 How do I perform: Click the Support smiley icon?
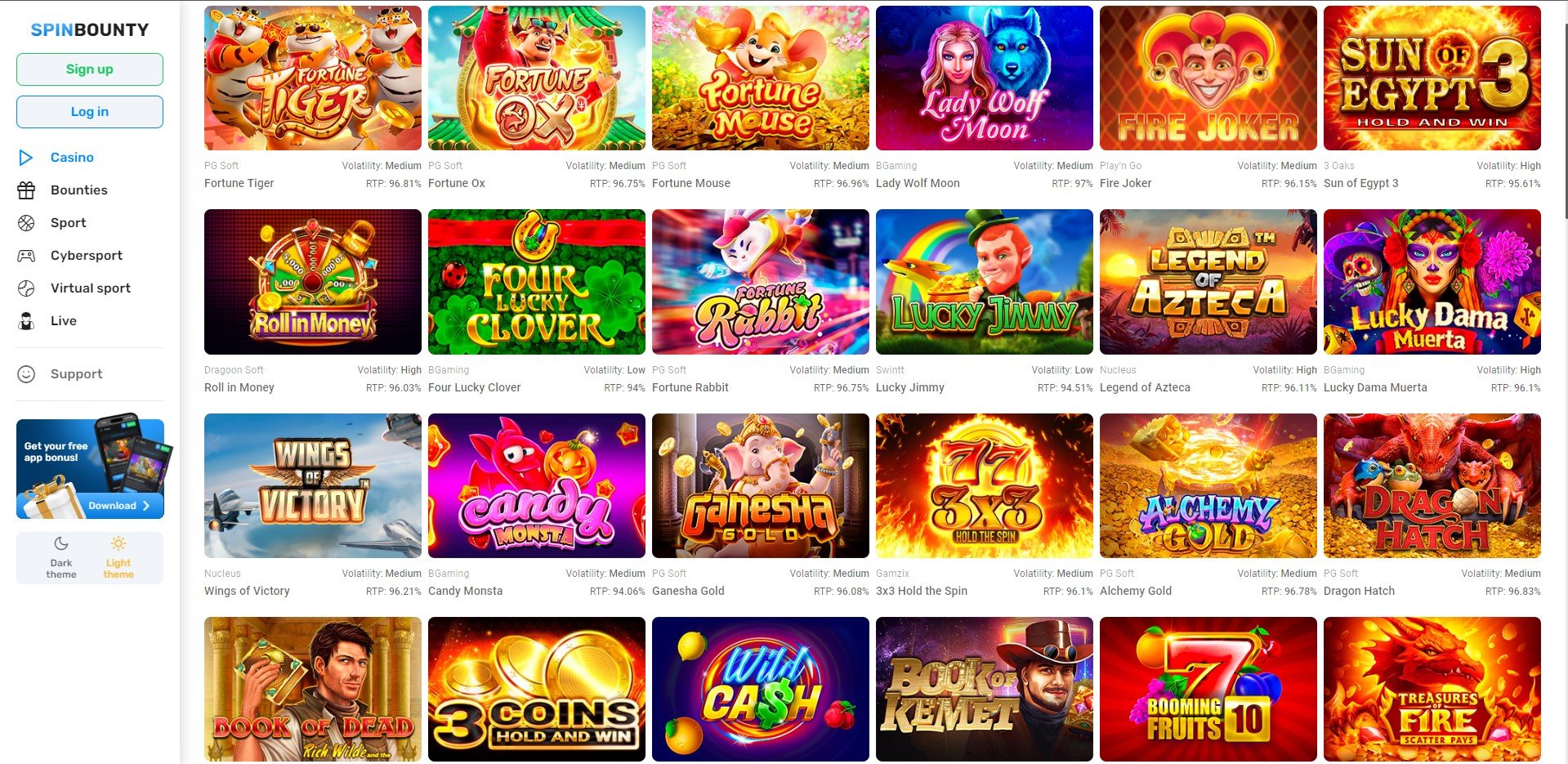(26, 374)
